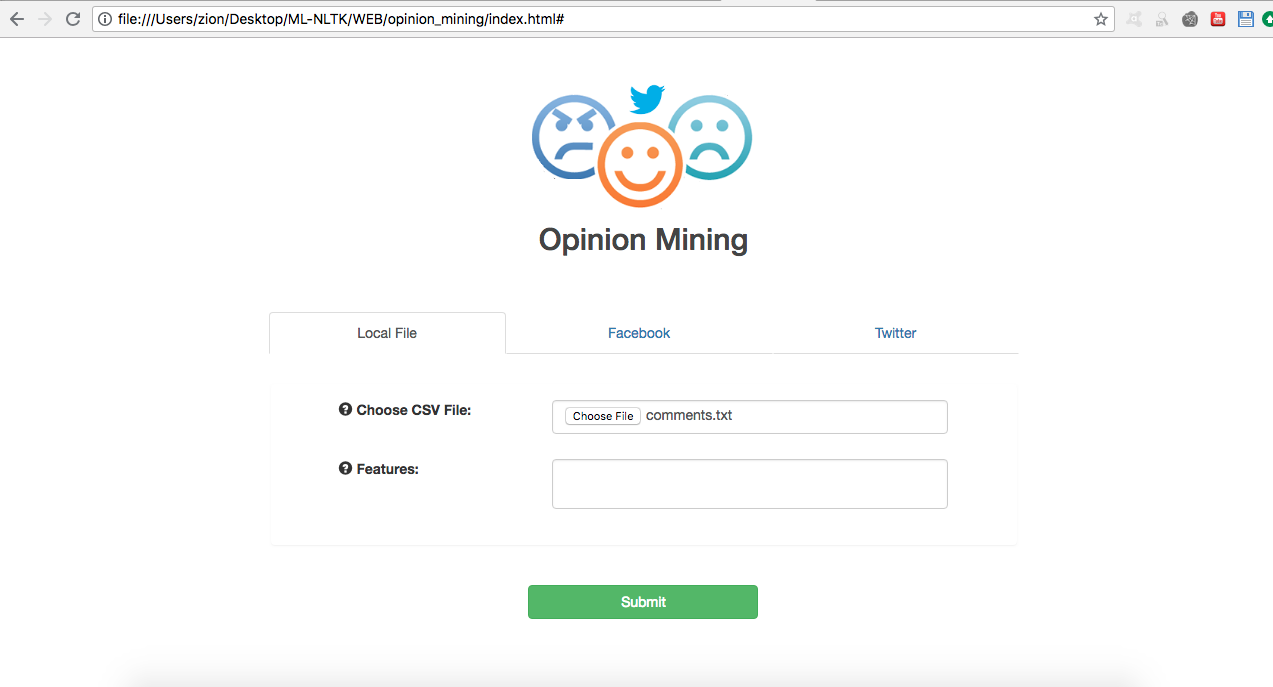
Task: Bookmark this page with the star icon
Action: pos(1101,19)
